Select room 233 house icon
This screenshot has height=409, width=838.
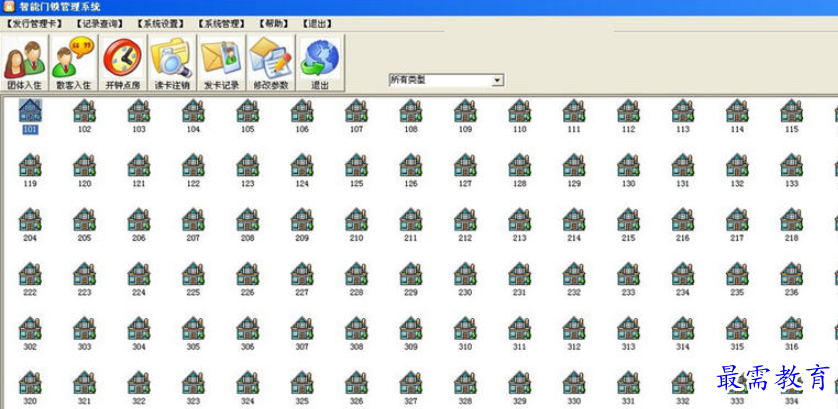628,274
